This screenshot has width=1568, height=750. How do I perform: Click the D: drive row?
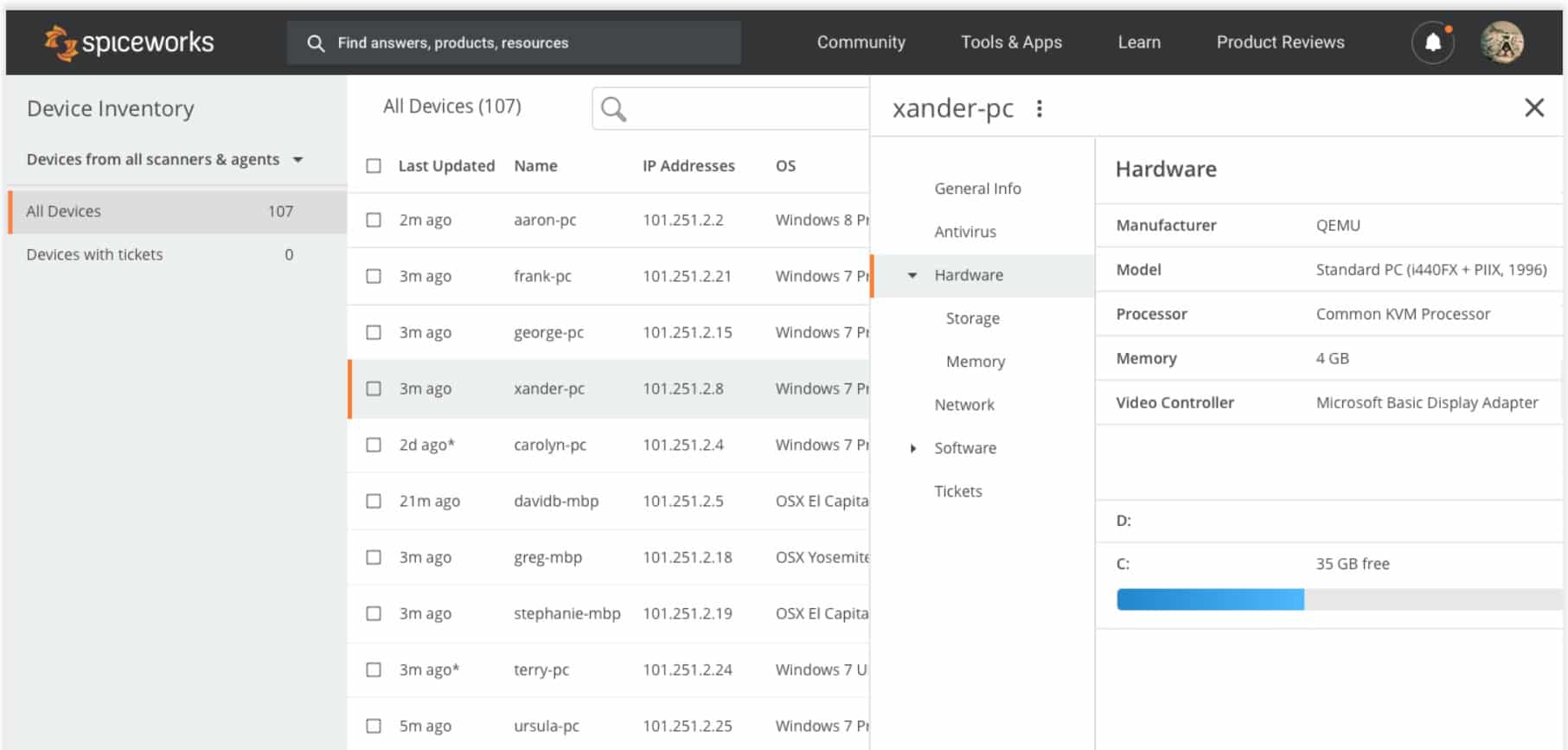coord(1329,521)
